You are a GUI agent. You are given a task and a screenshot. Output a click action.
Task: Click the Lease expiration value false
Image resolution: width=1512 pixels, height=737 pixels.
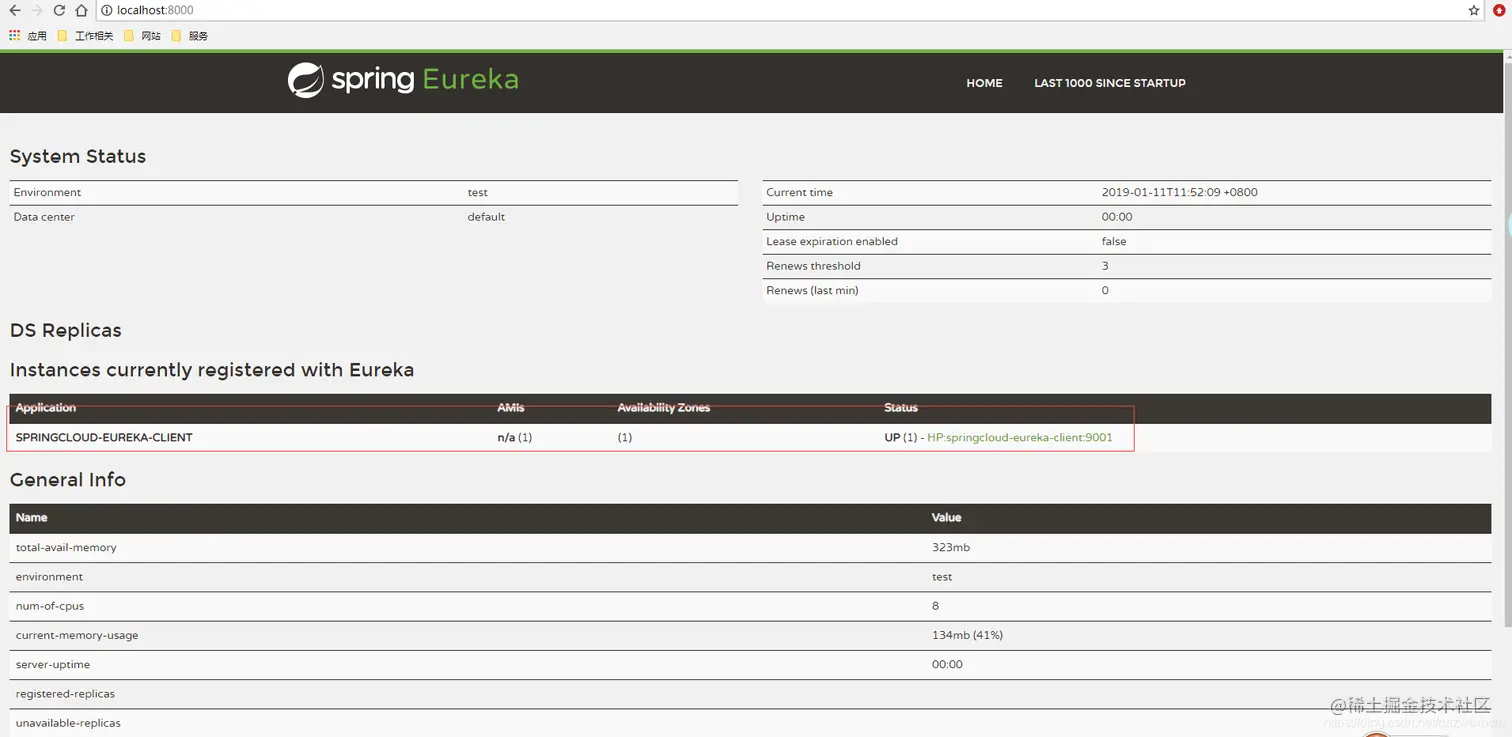click(1114, 241)
